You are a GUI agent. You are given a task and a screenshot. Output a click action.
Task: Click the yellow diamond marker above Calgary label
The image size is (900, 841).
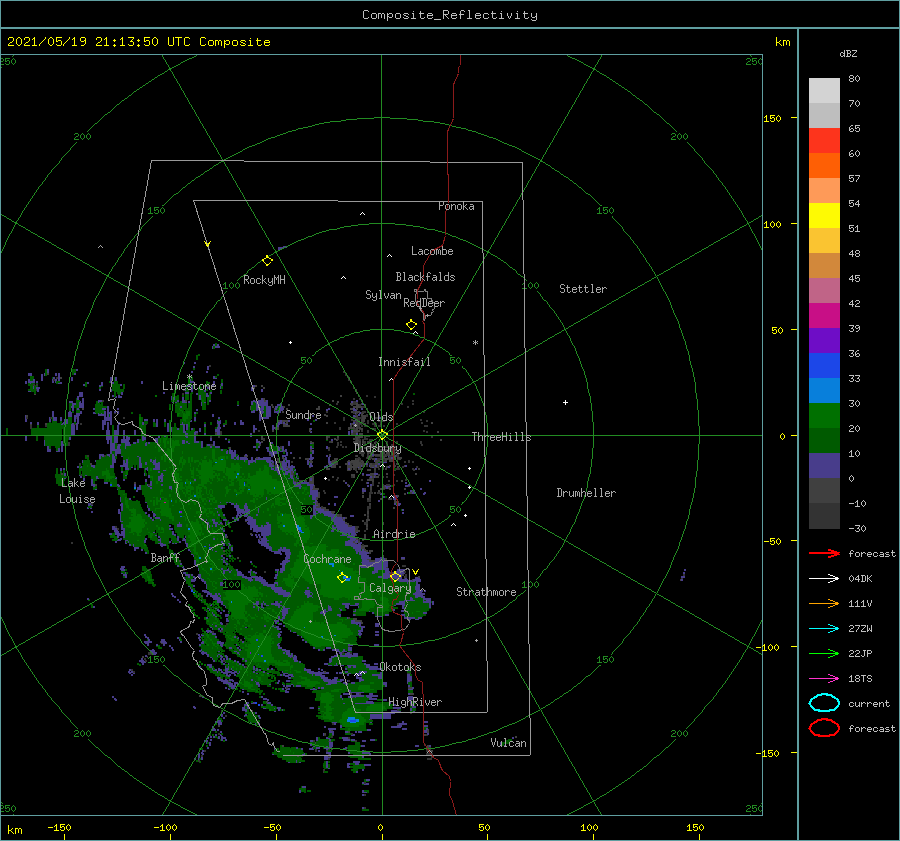pos(395,576)
